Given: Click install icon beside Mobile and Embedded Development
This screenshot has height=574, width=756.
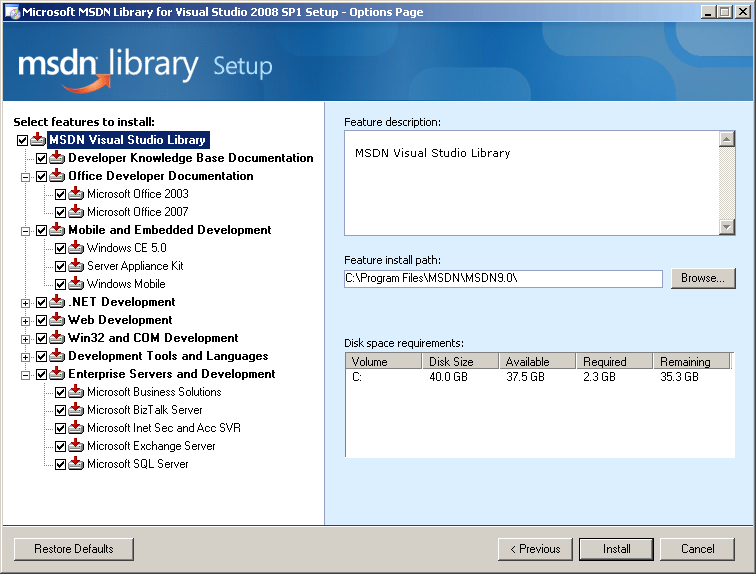Looking at the screenshot, I should tap(57, 230).
